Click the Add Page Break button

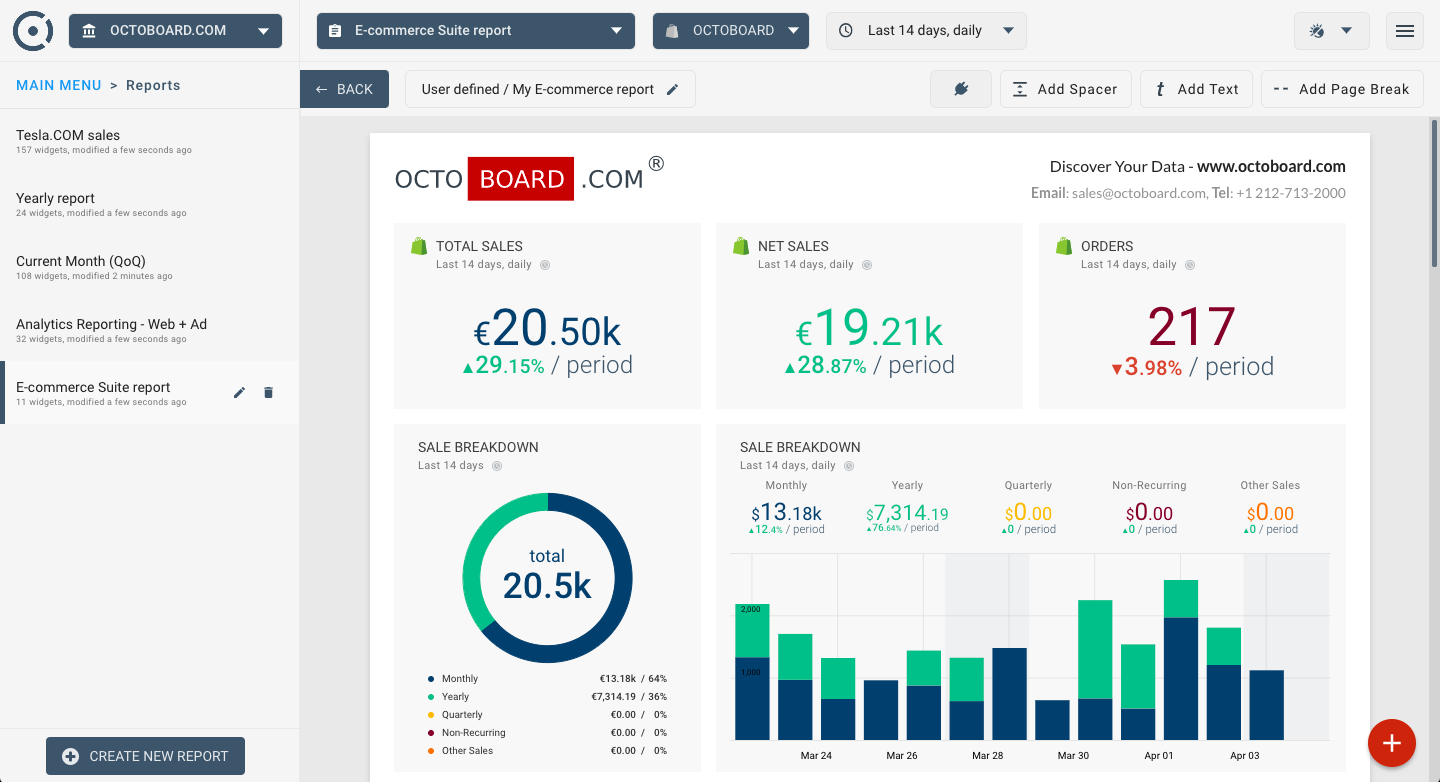tap(1342, 89)
